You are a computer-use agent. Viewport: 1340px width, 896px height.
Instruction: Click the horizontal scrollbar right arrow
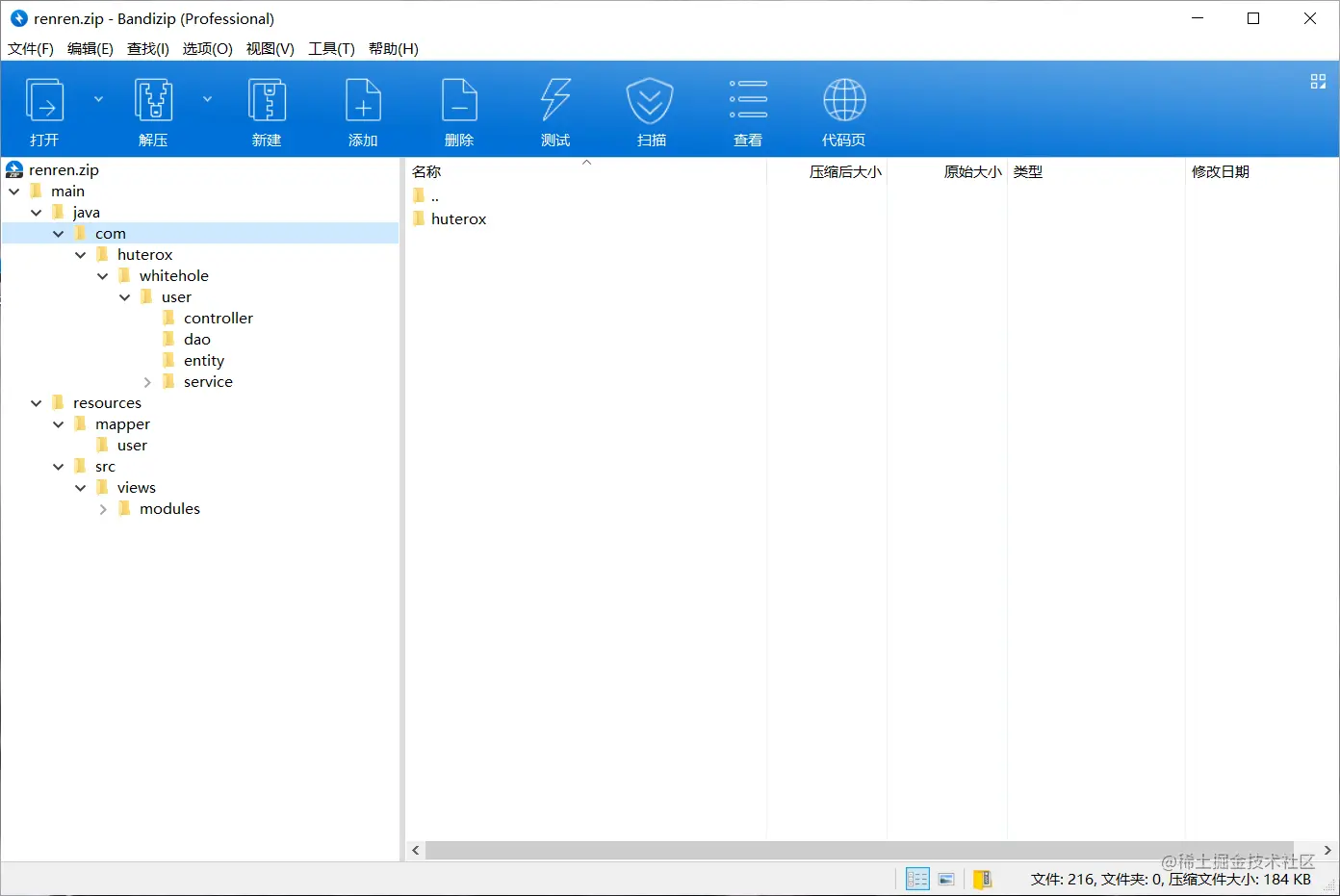coord(1327,851)
